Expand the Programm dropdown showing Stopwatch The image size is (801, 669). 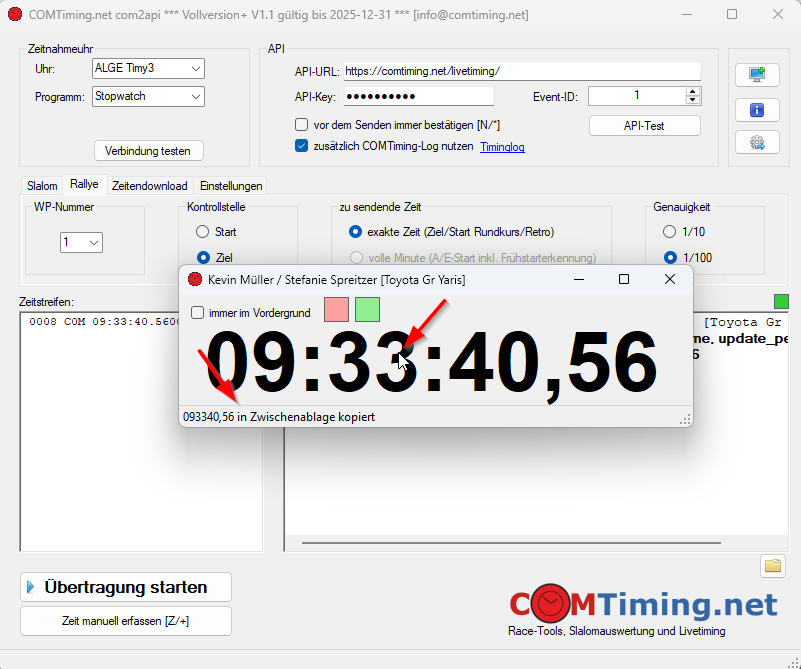point(148,97)
